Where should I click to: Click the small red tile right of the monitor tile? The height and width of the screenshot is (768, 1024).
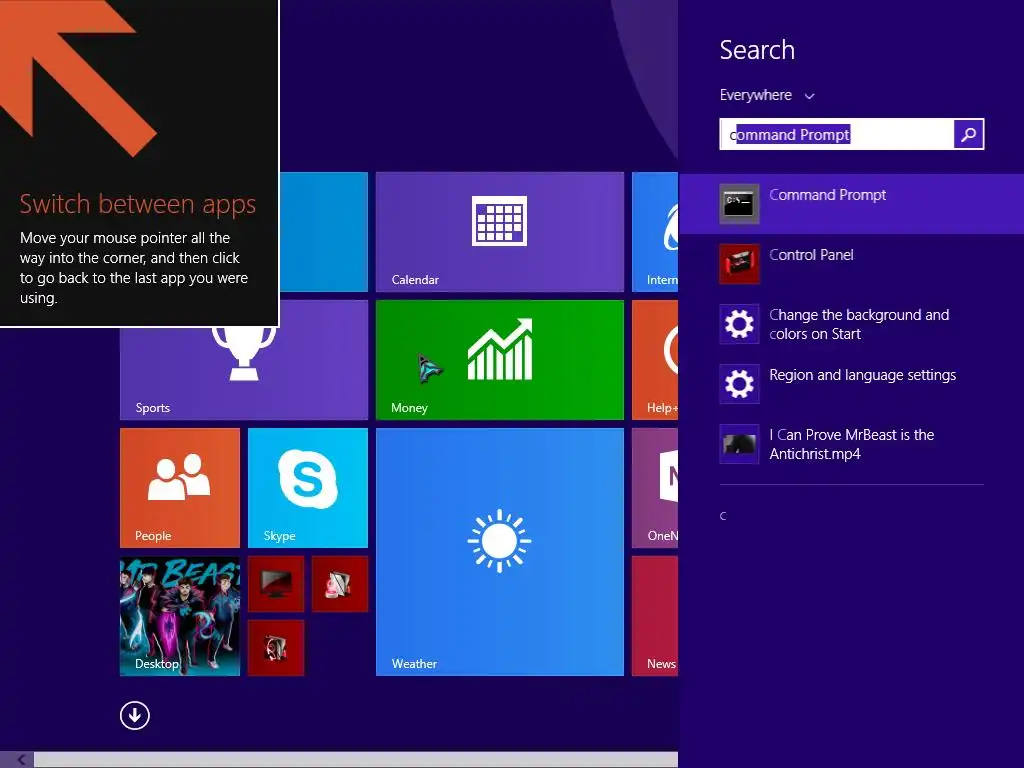pos(340,584)
